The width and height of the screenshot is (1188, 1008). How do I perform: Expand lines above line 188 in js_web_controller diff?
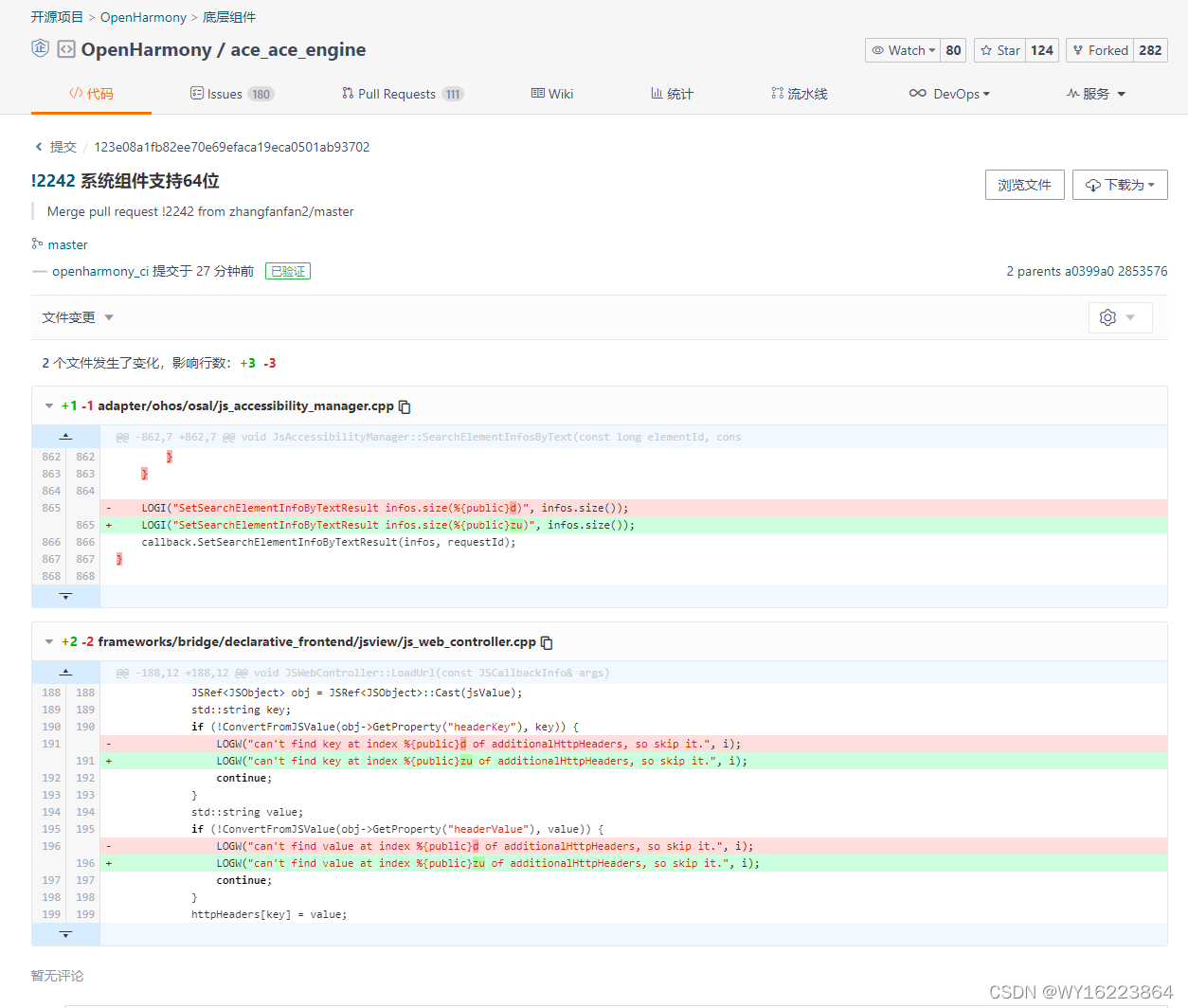click(x=65, y=673)
